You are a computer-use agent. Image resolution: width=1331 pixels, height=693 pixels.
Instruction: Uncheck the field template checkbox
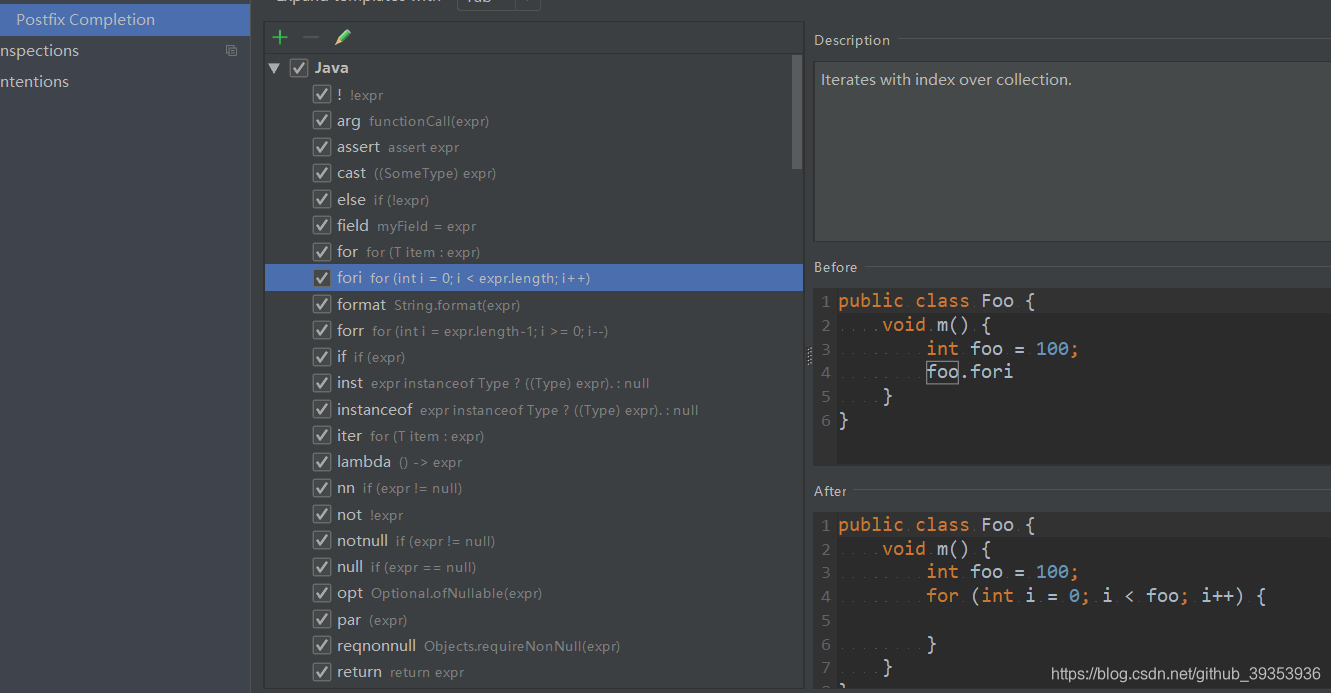322,225
